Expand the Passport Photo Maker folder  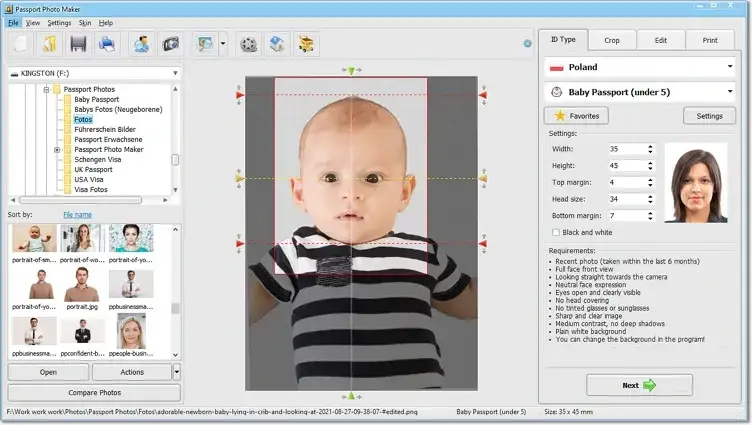coord(57,150)
